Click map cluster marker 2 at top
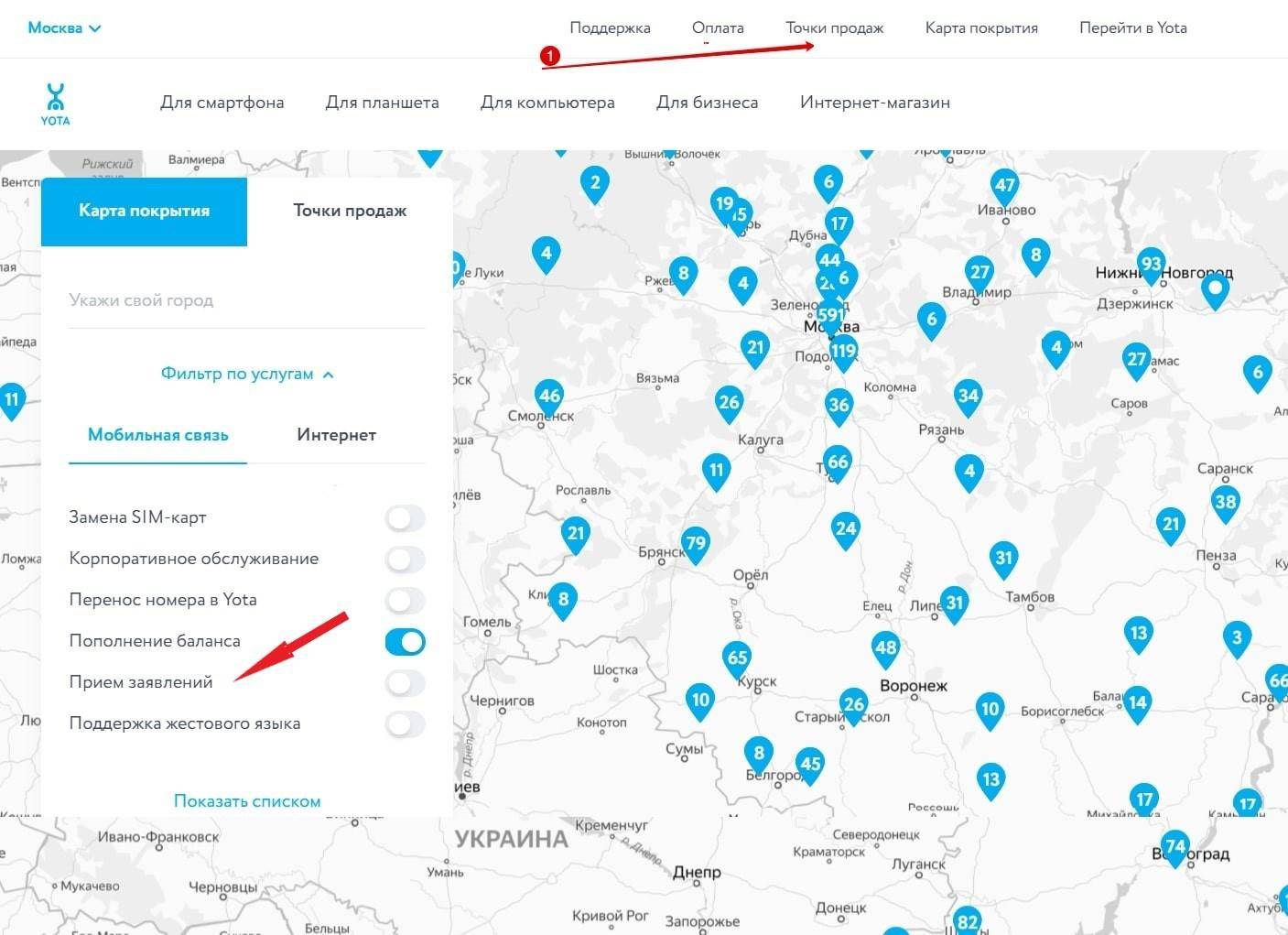 [x=595, y=183]
